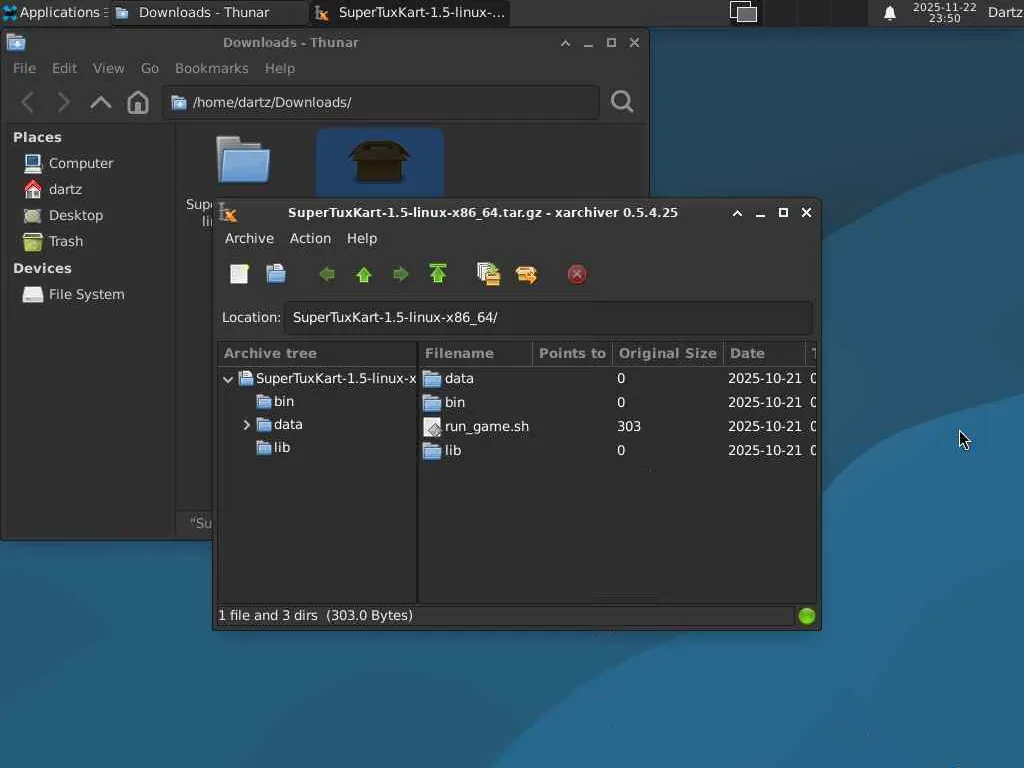Click the Open archive toolbar icon

(276, 274)
